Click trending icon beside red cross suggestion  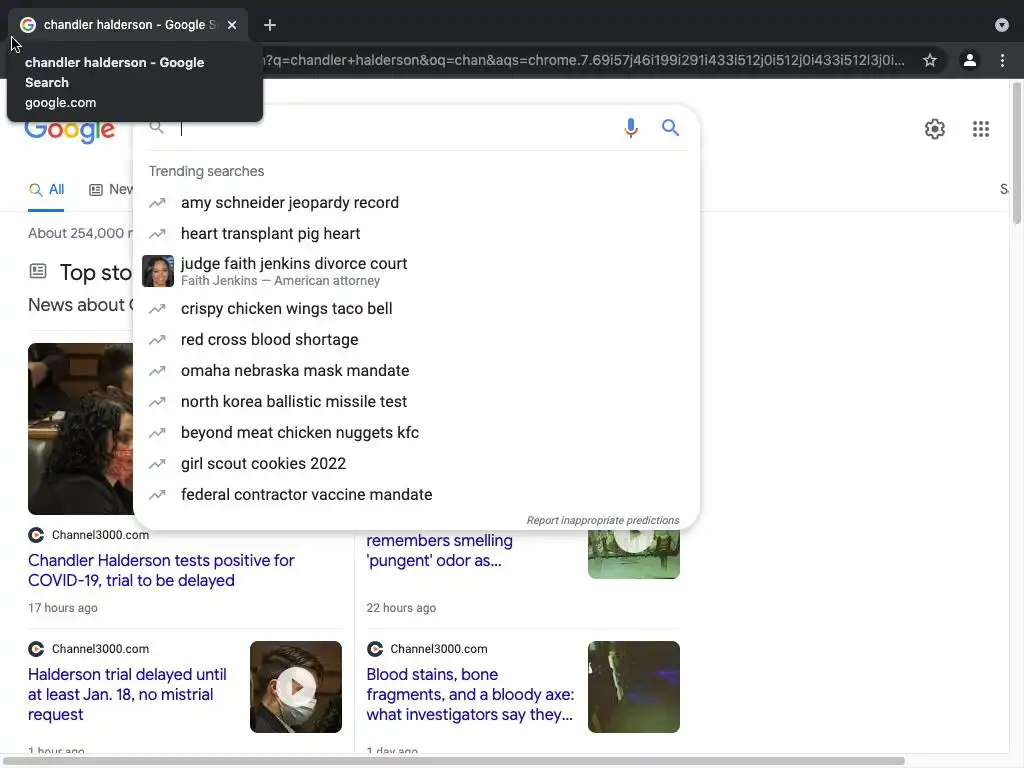tap(157, 340)
